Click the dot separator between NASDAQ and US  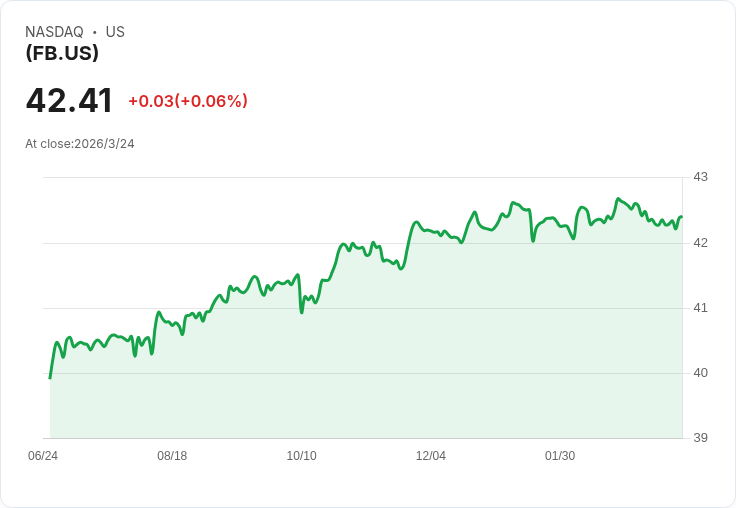tap(95, 32)
